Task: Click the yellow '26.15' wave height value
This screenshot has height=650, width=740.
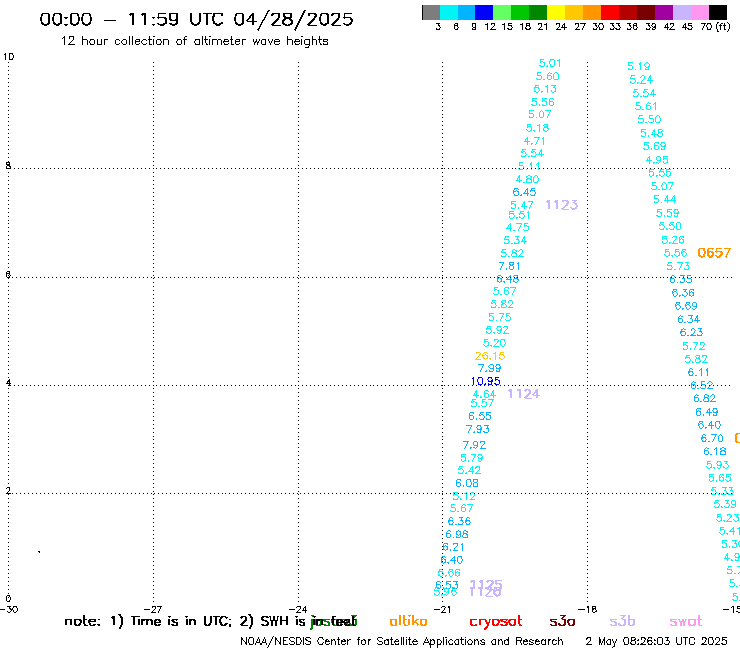Action: click(490, 356)
